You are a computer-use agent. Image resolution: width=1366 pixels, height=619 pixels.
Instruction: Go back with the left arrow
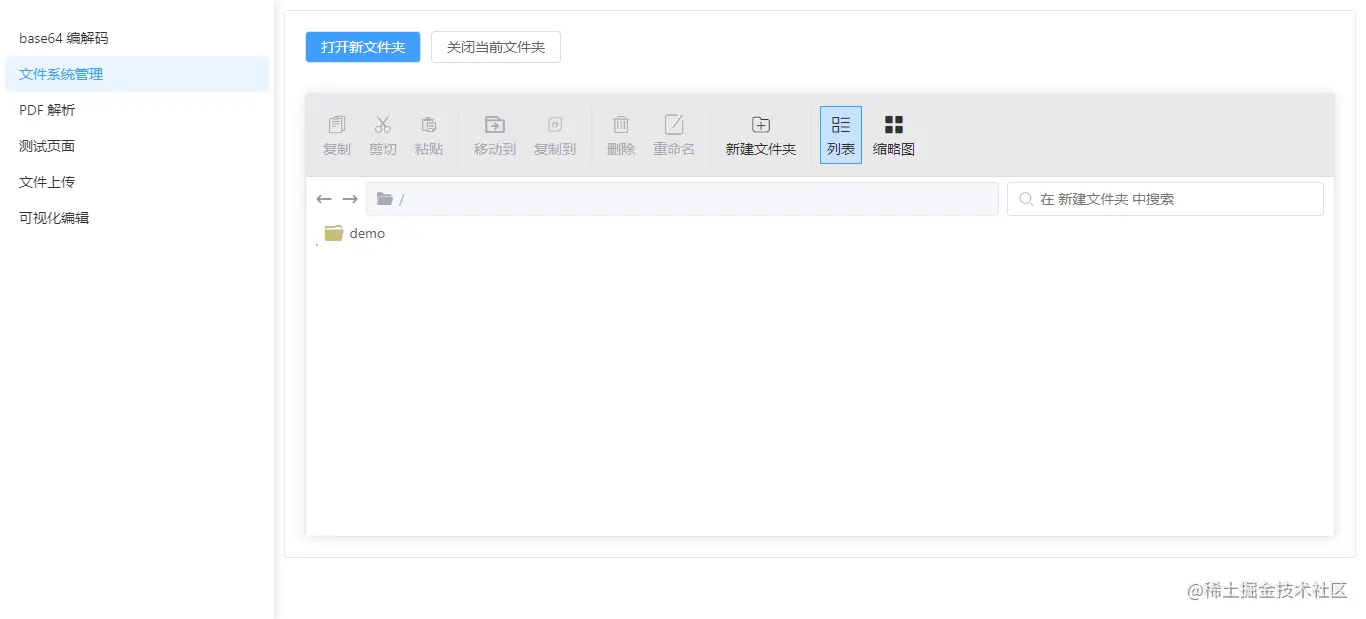(x=324, y=199)
